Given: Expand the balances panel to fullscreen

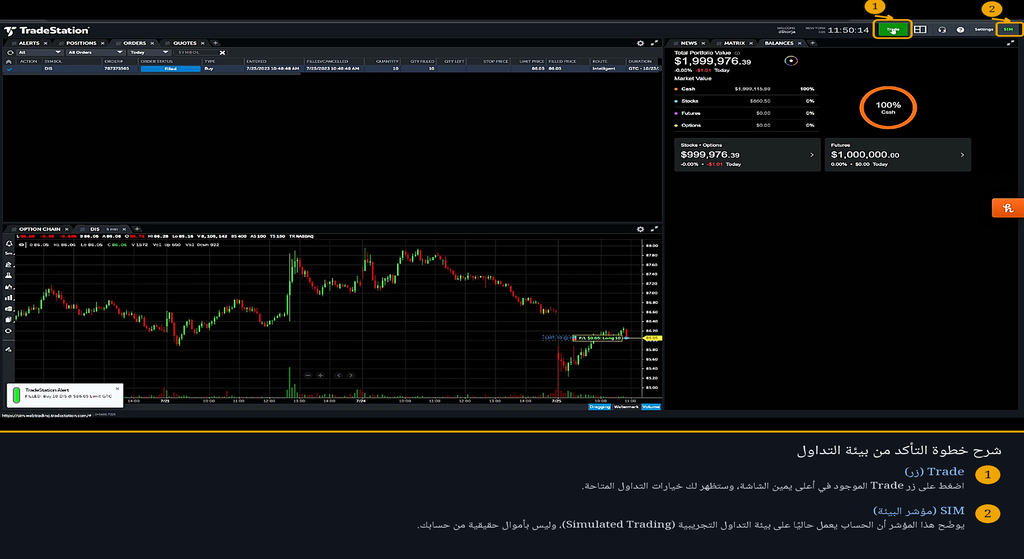Looking at the screenshot, I should coord(1011,43).
